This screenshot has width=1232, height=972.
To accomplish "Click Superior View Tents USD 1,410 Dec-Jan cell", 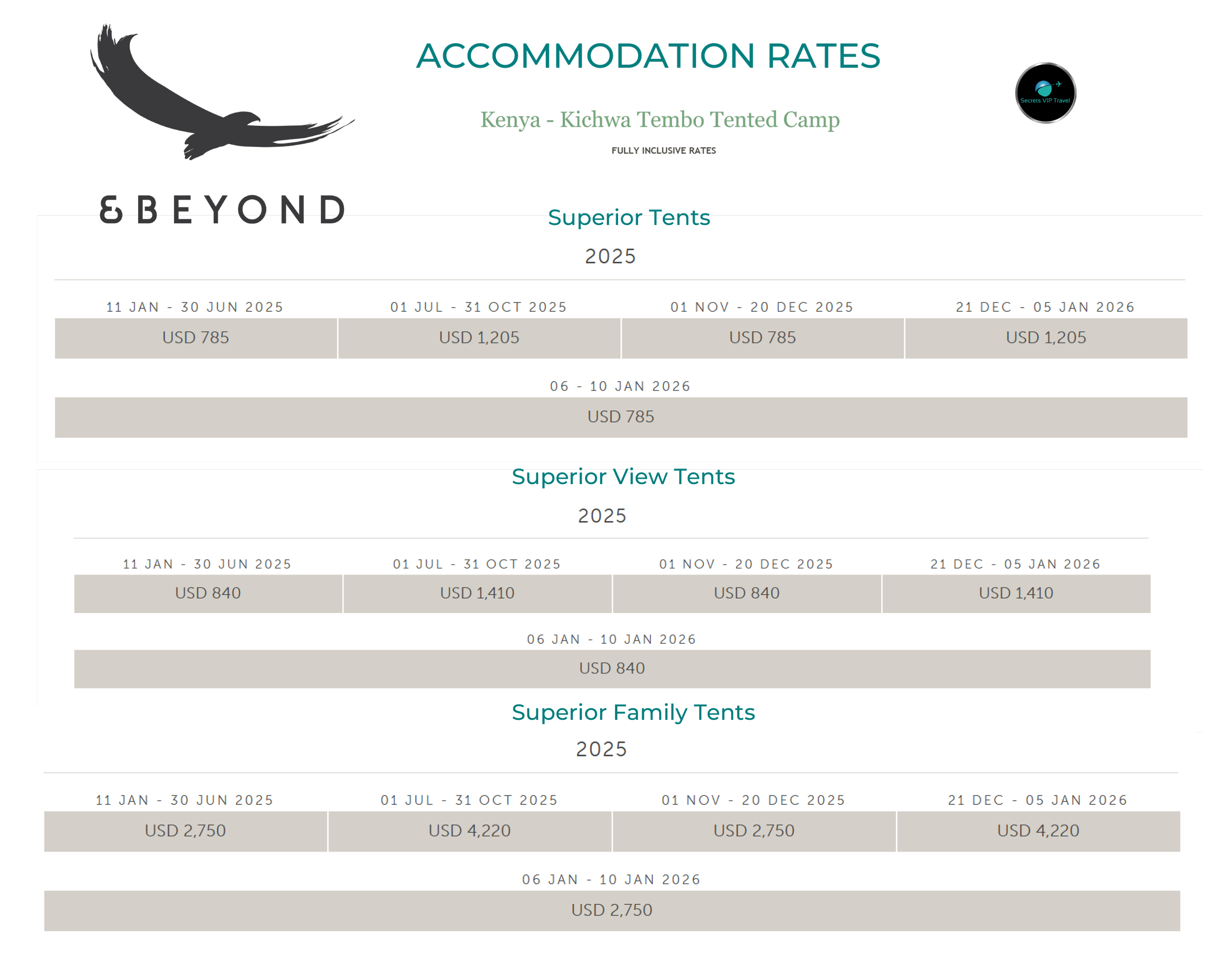I will tap(1016, 594).
